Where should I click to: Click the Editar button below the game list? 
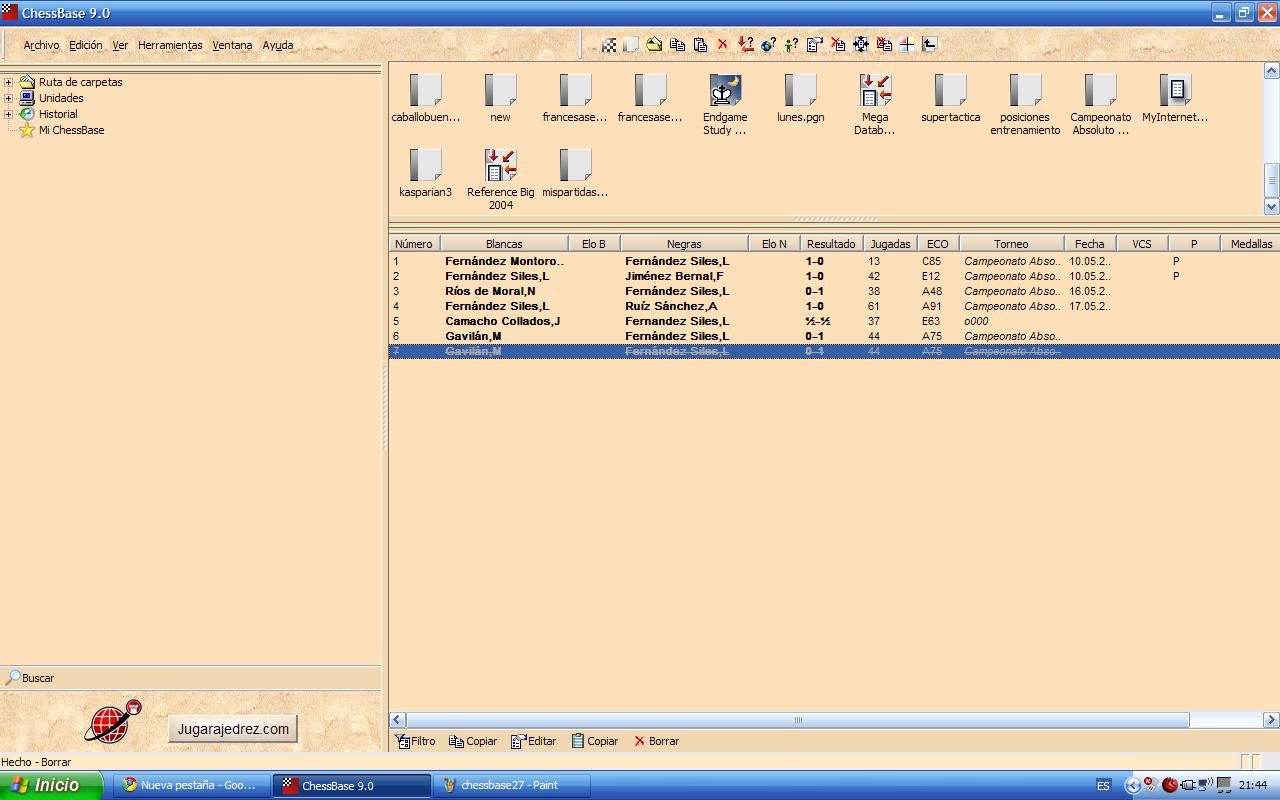[533, 741]
